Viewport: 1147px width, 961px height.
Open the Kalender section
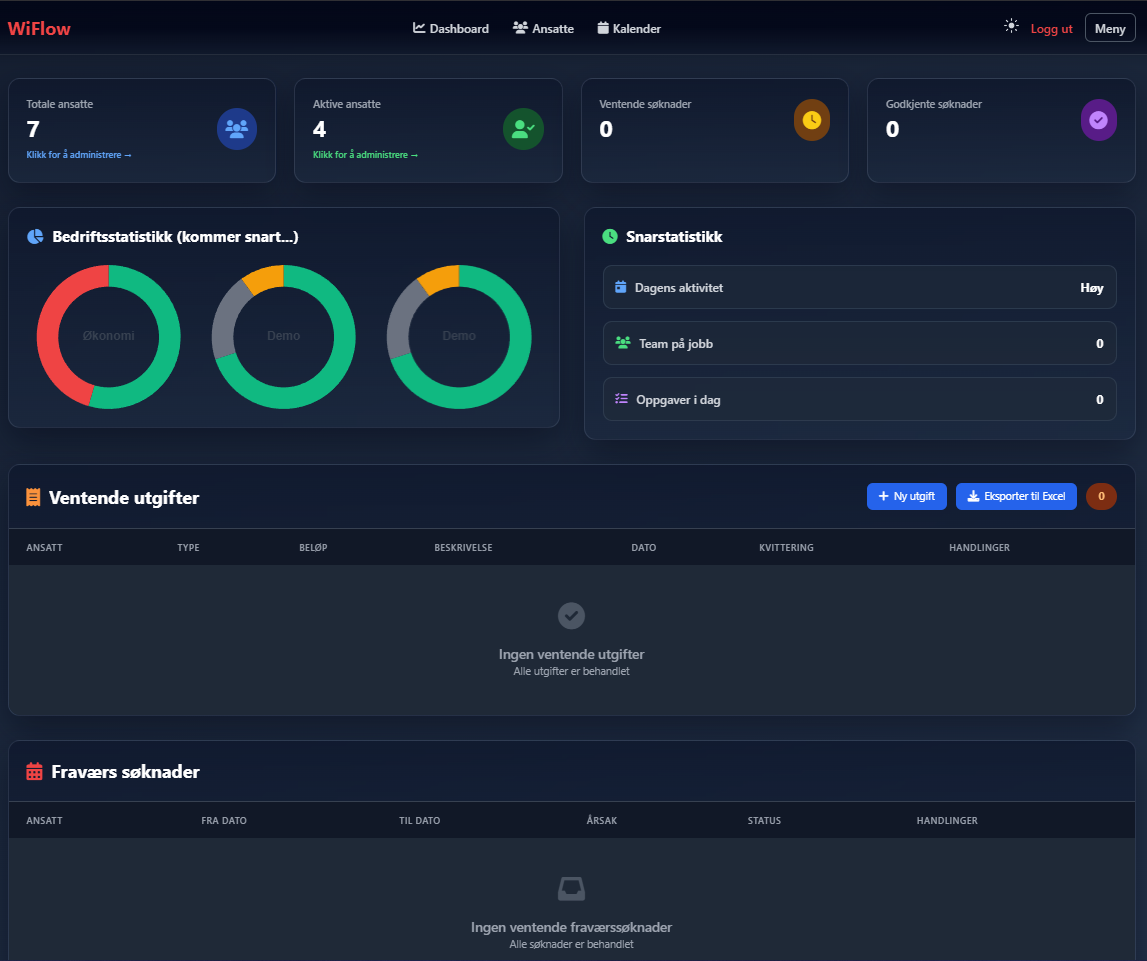(629, 28)
